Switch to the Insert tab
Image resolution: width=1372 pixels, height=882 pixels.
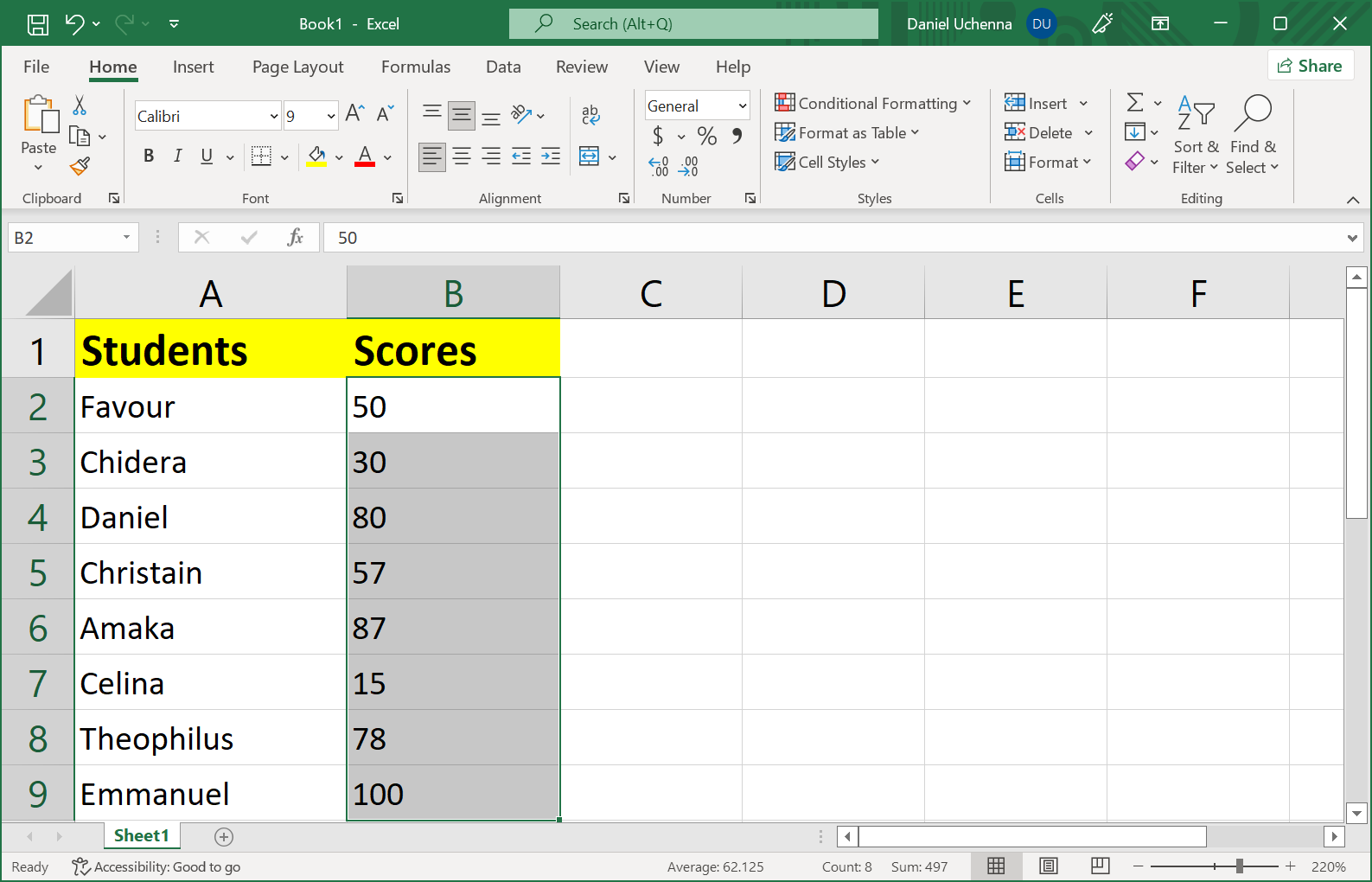[193, 67]
